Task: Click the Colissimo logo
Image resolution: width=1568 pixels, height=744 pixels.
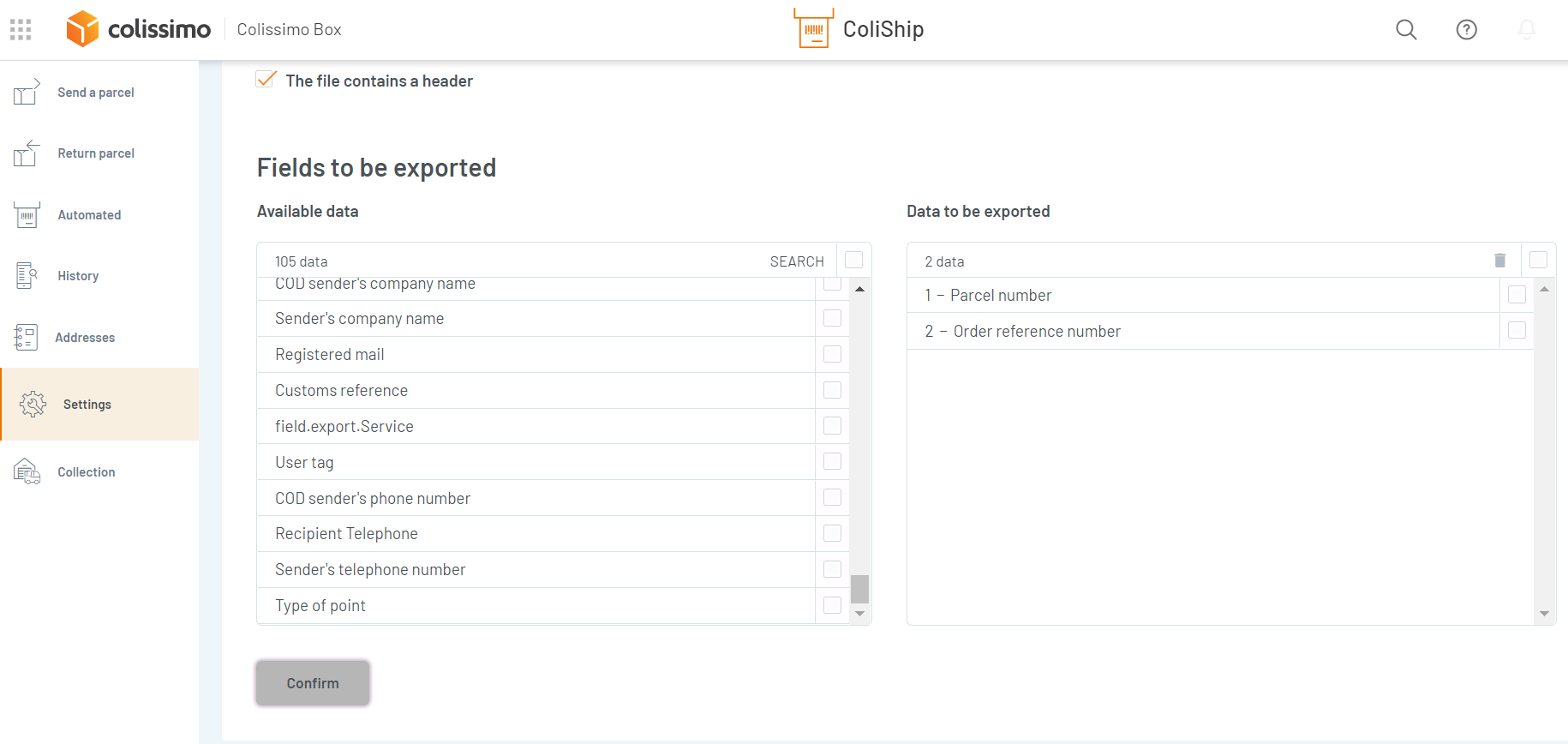Action: point(139,29)
